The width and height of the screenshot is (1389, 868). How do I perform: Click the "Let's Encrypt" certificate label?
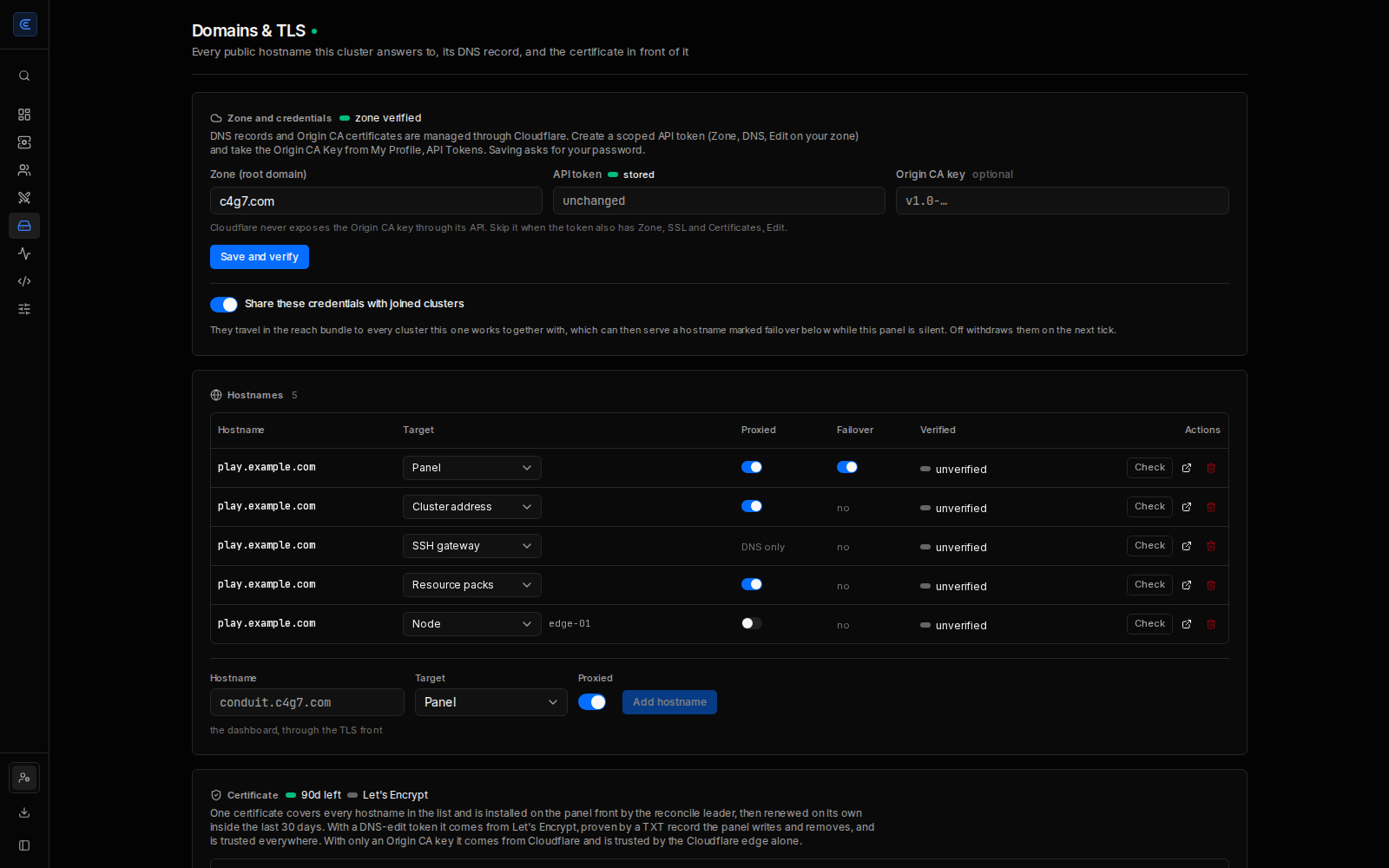(x=395, y=795)
